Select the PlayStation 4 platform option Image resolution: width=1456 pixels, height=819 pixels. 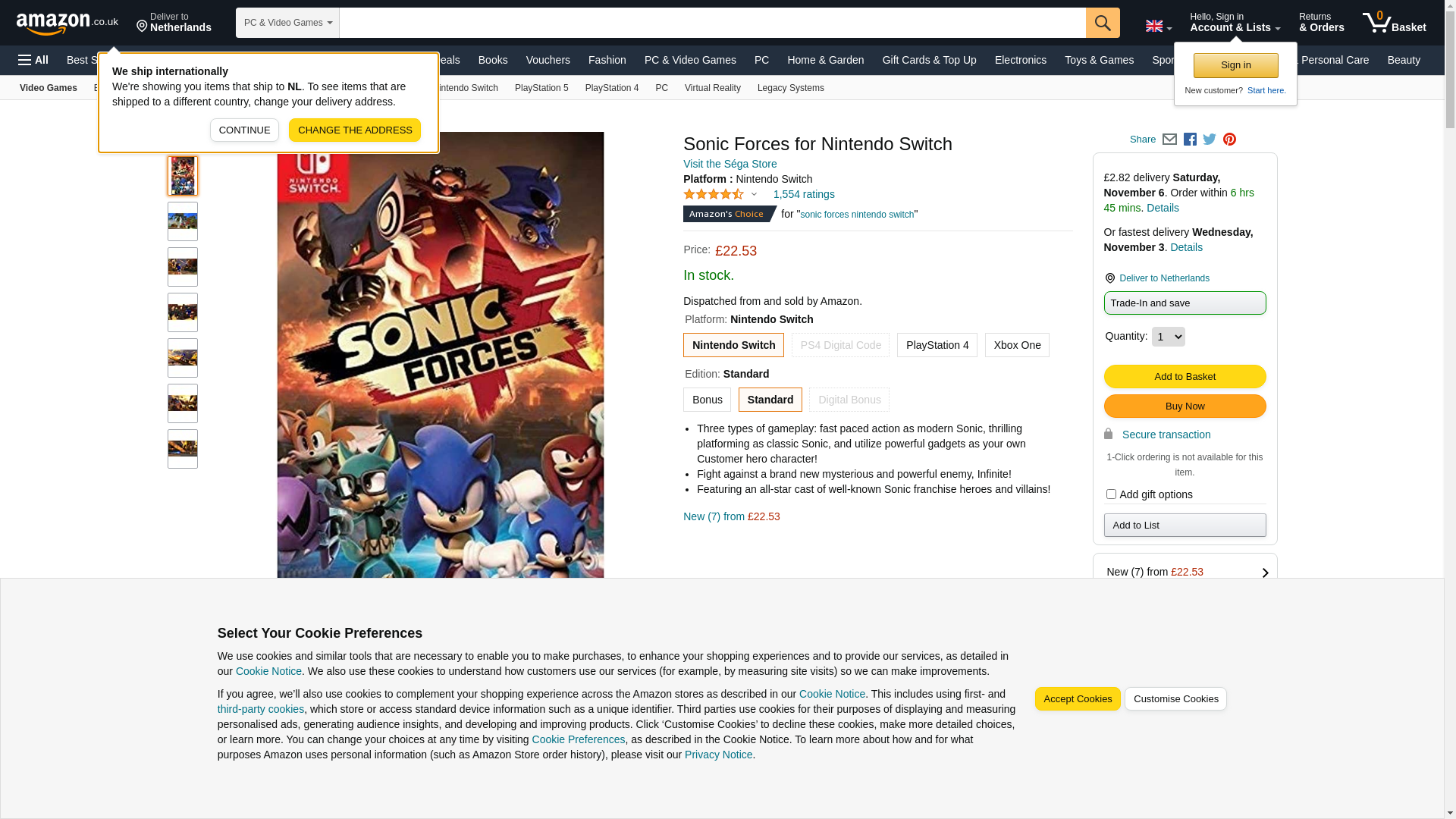point(937,345)
